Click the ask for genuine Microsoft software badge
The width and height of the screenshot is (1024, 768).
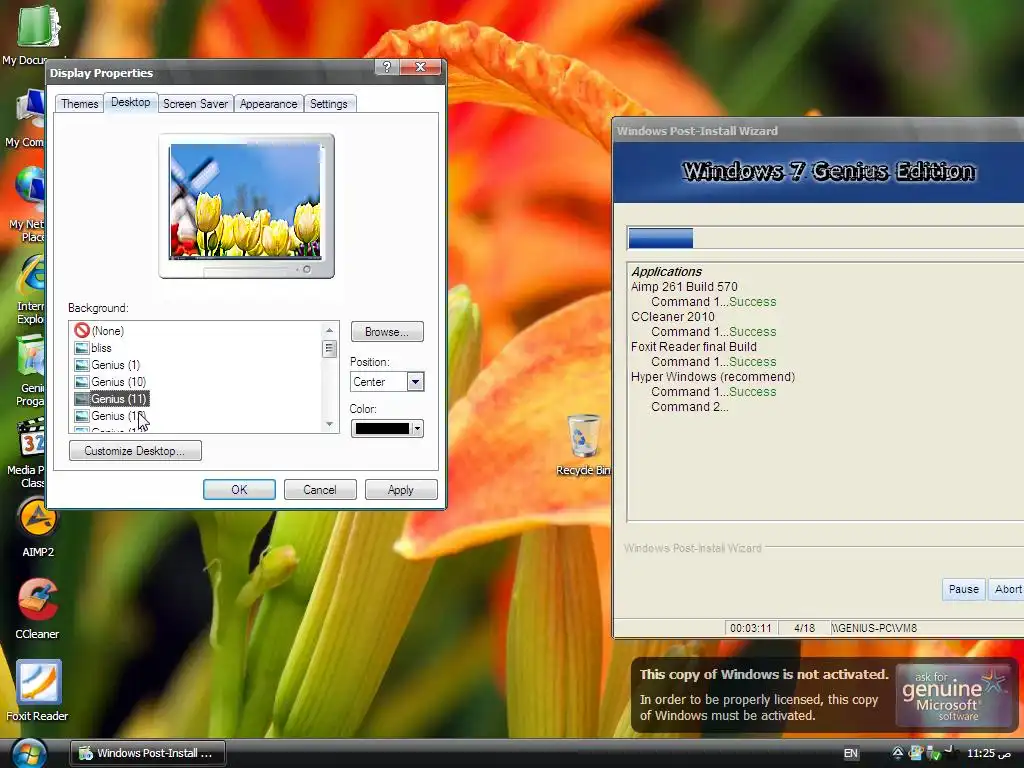(954, 696)
